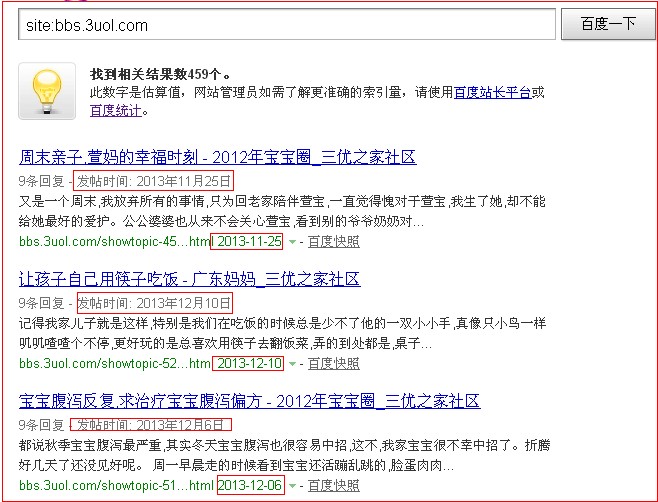The height and width of the screenshot is (502, 658).
Task: Click snippet starting 记得我家儿子就是这样
Action: (x=282, y=333)
